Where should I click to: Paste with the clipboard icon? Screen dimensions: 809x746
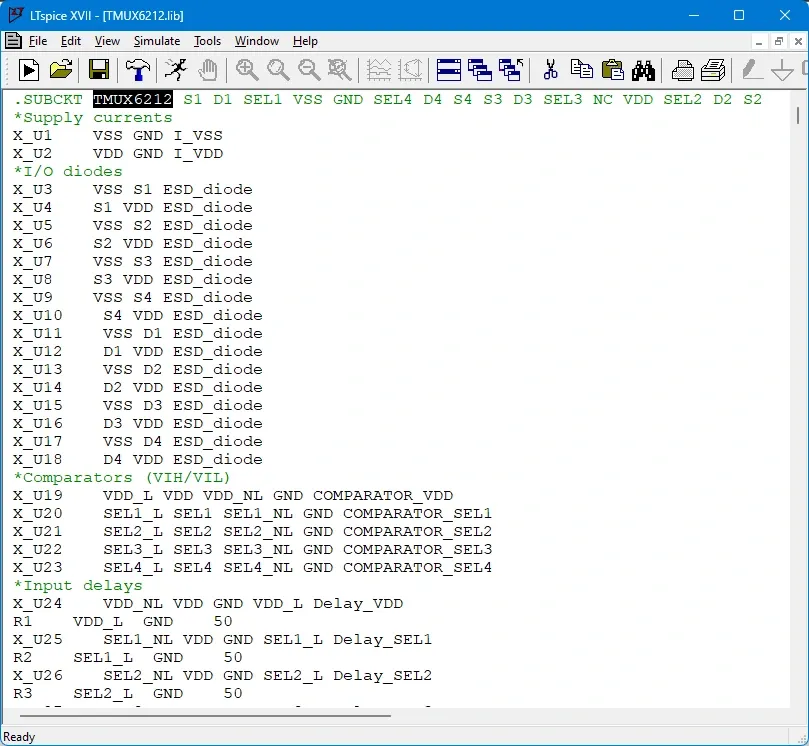point(612,70)
